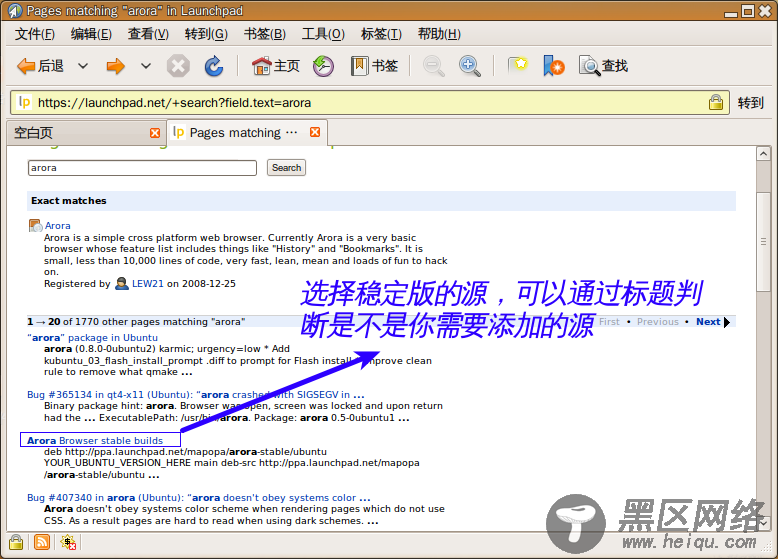
Task: Click the Search button
Action: (286, 168)
